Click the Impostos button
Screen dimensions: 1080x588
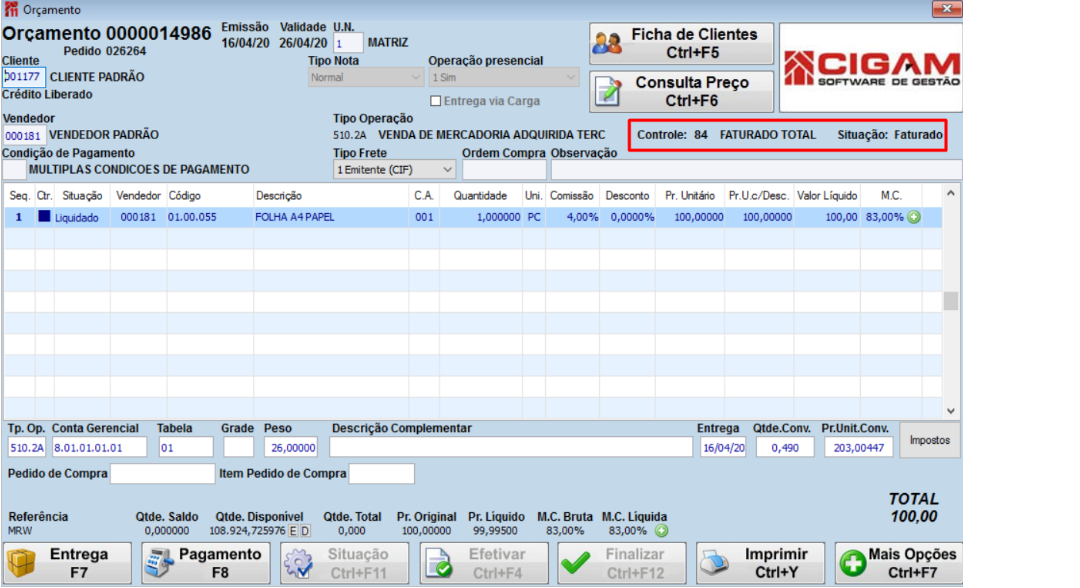[x=929, y=440]
